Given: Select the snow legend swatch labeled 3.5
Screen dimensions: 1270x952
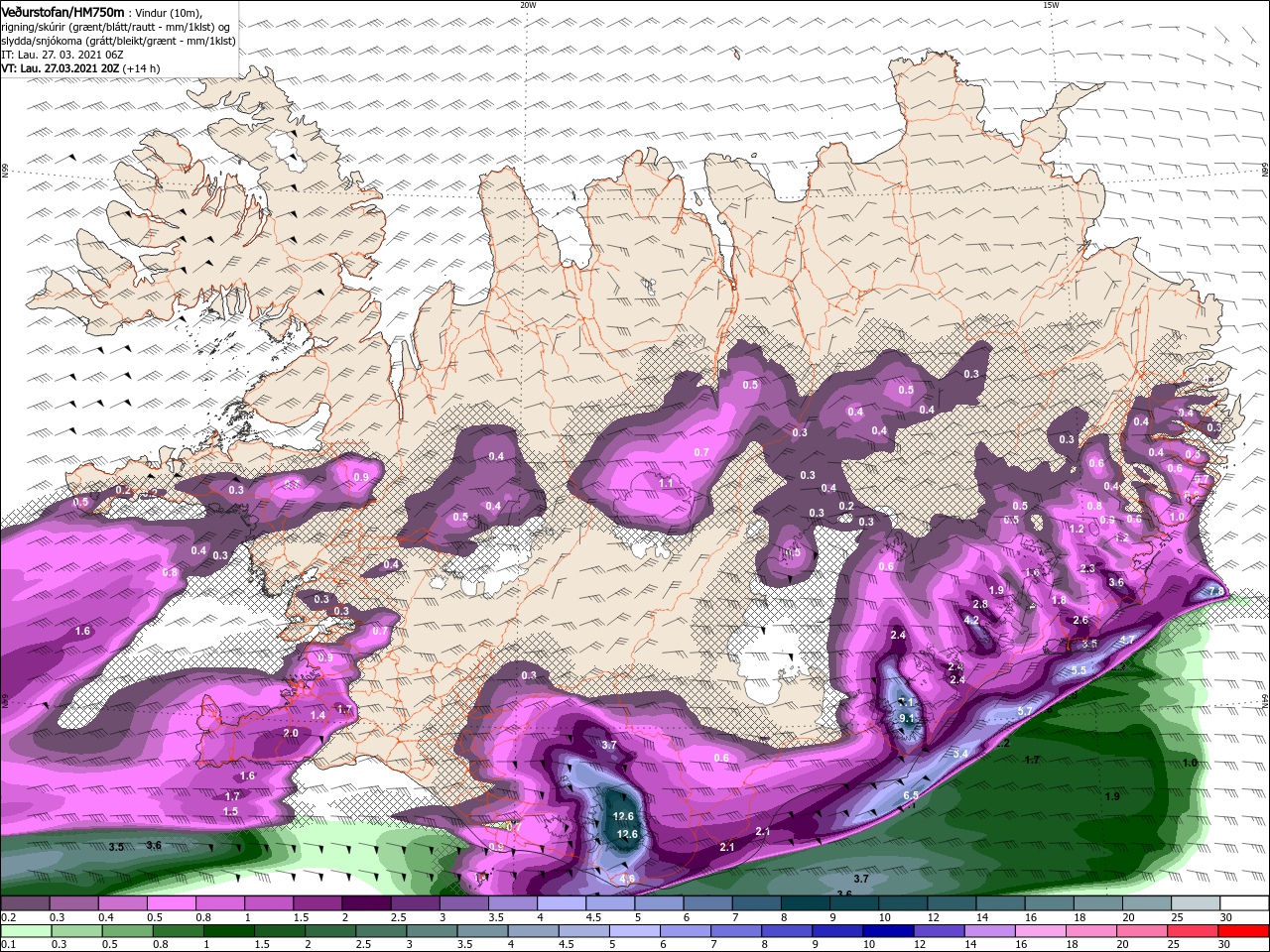Looking at the screenshot, I should pos(513,902).
